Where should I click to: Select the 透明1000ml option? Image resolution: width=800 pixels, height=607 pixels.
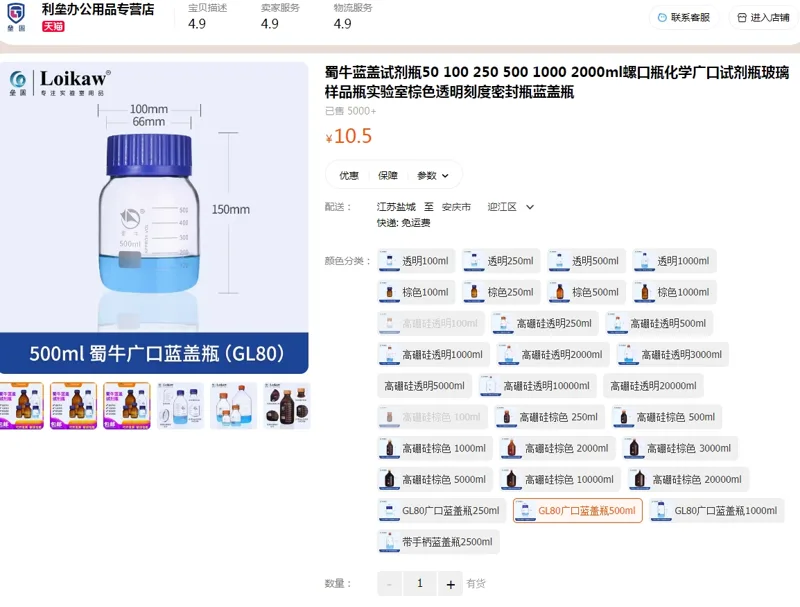(674, 261)
